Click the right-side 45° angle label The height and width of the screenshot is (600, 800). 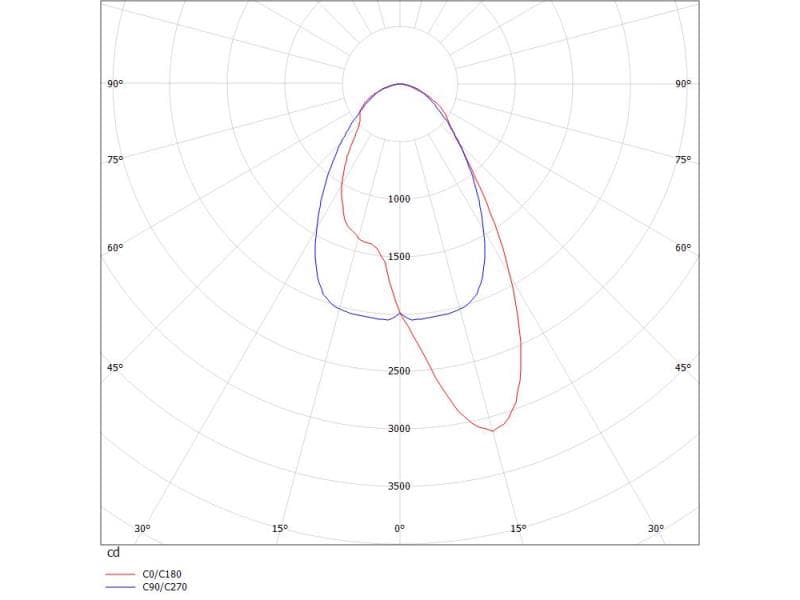[683, 368]
